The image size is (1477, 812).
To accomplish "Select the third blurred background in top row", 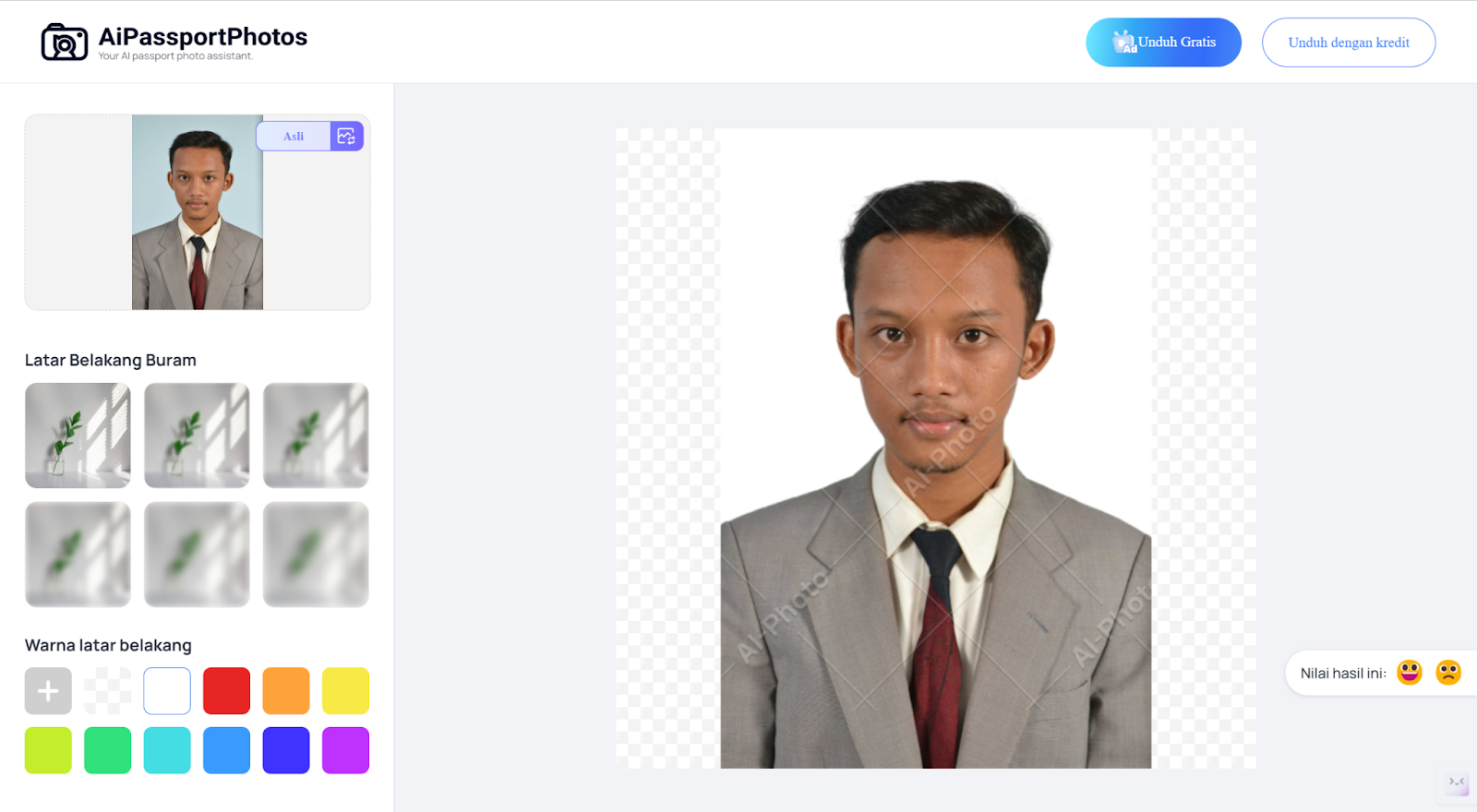I will (x=316, y=436).
